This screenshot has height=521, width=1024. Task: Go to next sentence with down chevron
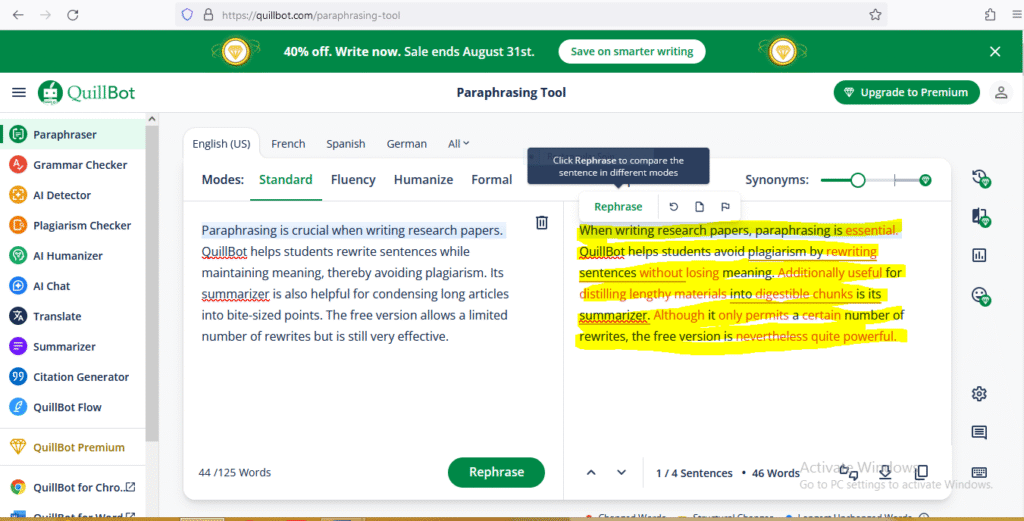point(621,472)
